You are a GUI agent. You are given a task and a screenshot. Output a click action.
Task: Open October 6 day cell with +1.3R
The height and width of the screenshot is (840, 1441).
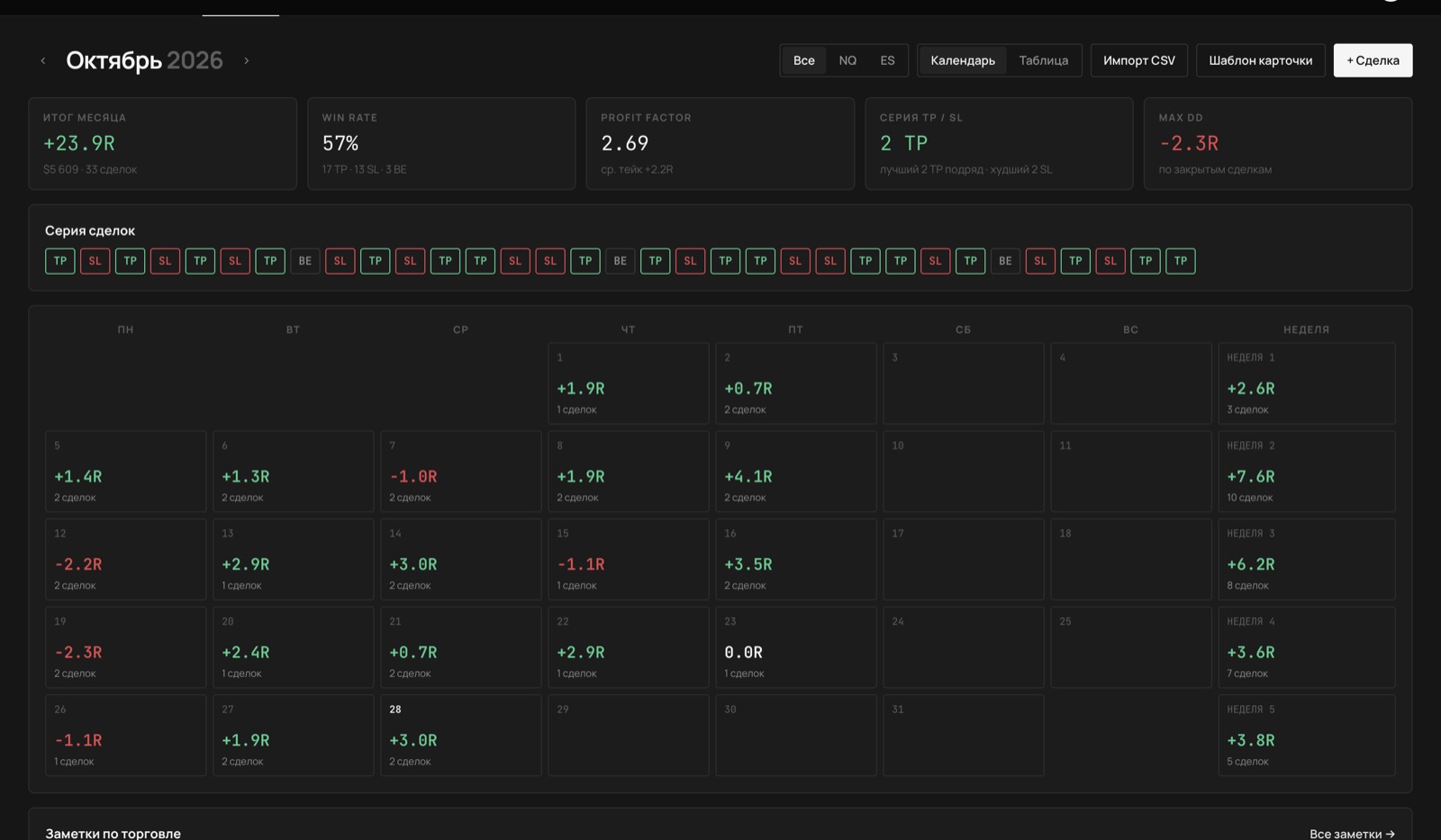[x=294, y=472]
